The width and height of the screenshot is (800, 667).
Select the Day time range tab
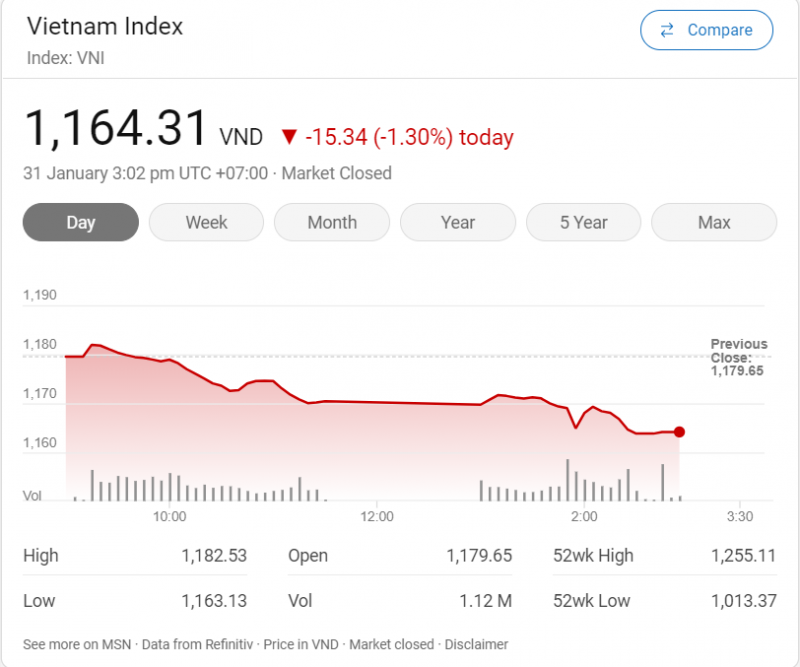(x=80, y=222)
